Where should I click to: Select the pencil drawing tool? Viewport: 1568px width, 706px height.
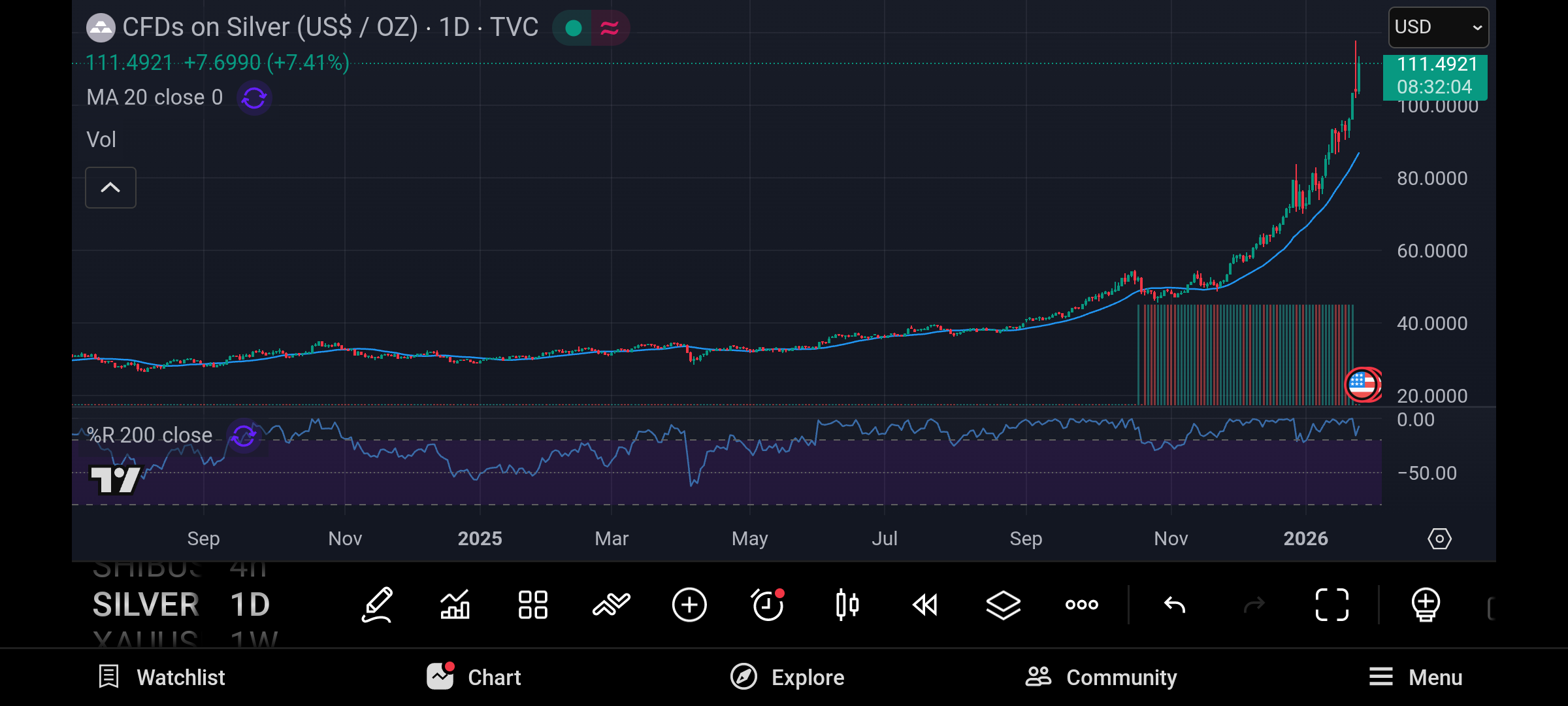tap(377, 605)
